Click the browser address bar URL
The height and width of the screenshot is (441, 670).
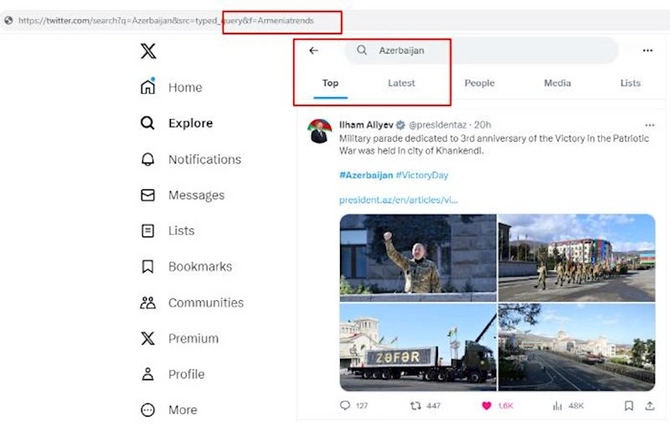pyautogui.click(x=166, y=21)
